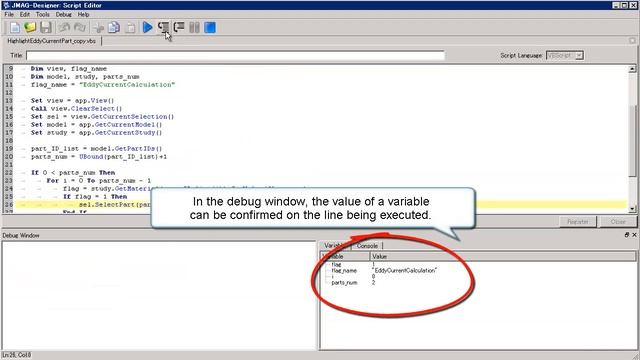Click the "EddyCurrentCalculation" value cell
Screen dimensions: 640x360
click(x=404, y=271)
